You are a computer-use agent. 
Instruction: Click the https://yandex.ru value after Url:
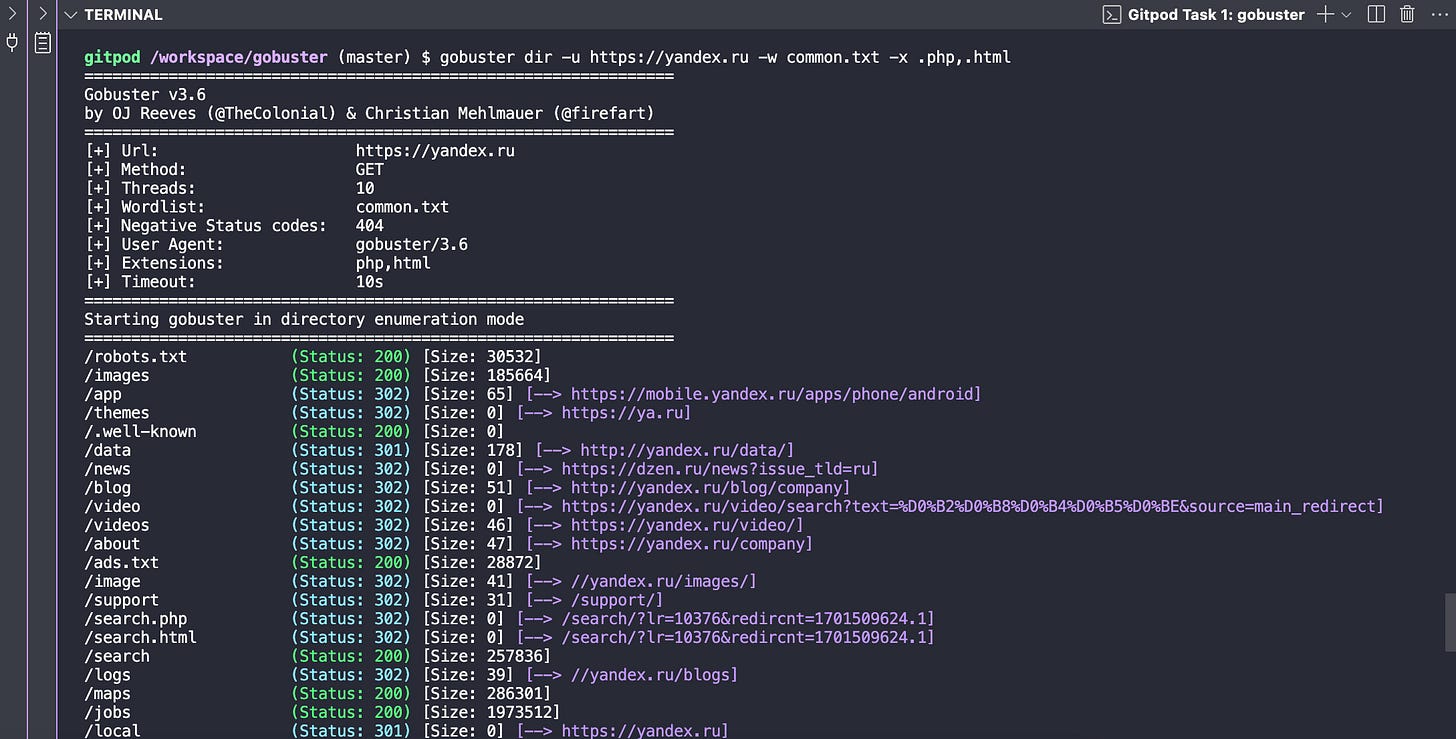pyautogui.click(x=435, y=151)
